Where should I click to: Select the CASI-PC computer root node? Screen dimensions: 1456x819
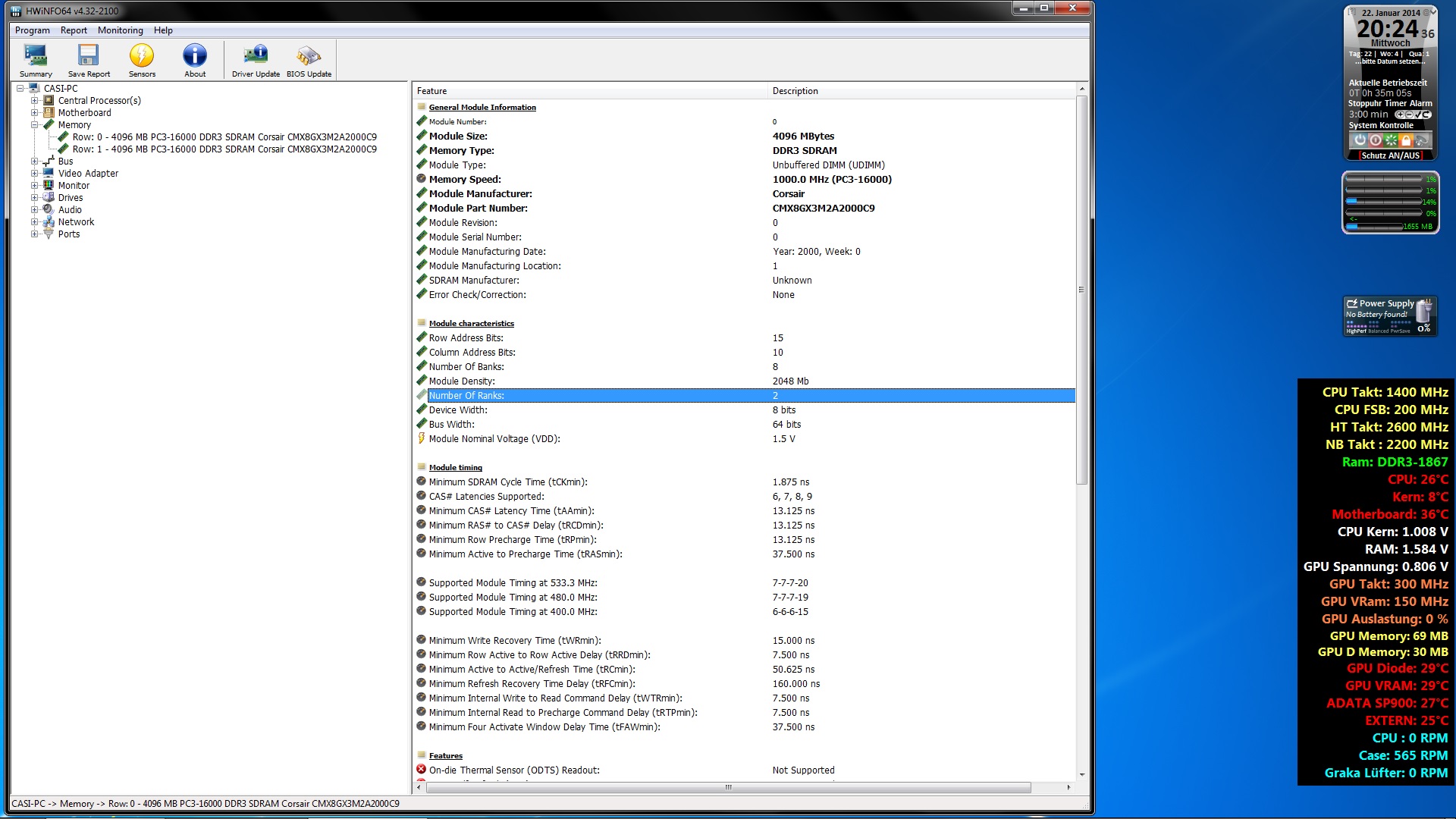[61, 88]
